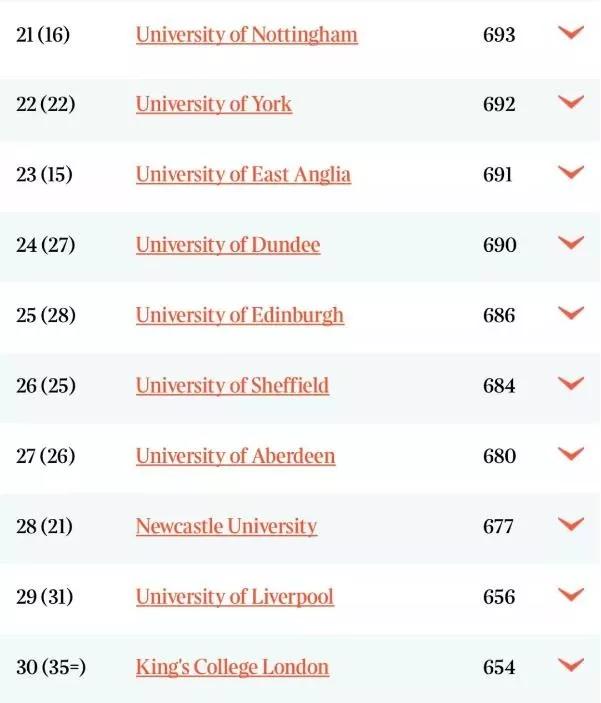
Task: Click the chevron beside University of Dundee
Action: coord(570,243)
